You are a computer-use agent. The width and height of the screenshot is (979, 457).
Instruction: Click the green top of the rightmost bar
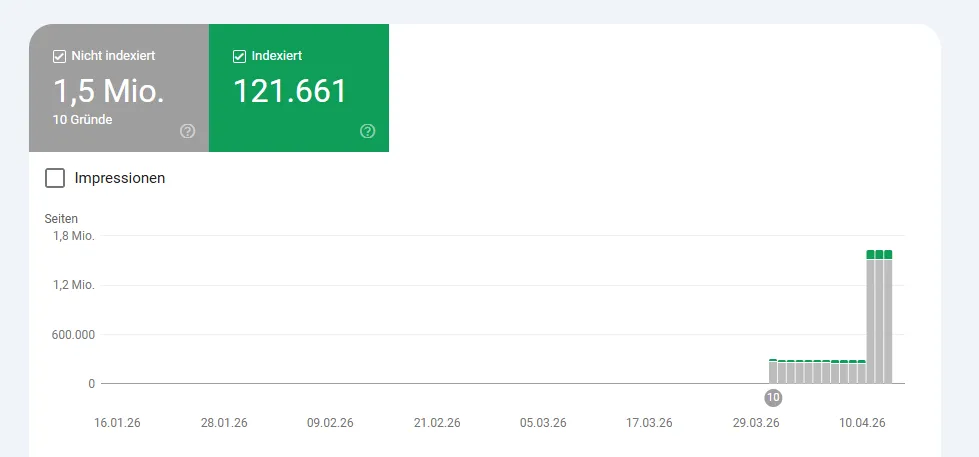pos(887,254)
